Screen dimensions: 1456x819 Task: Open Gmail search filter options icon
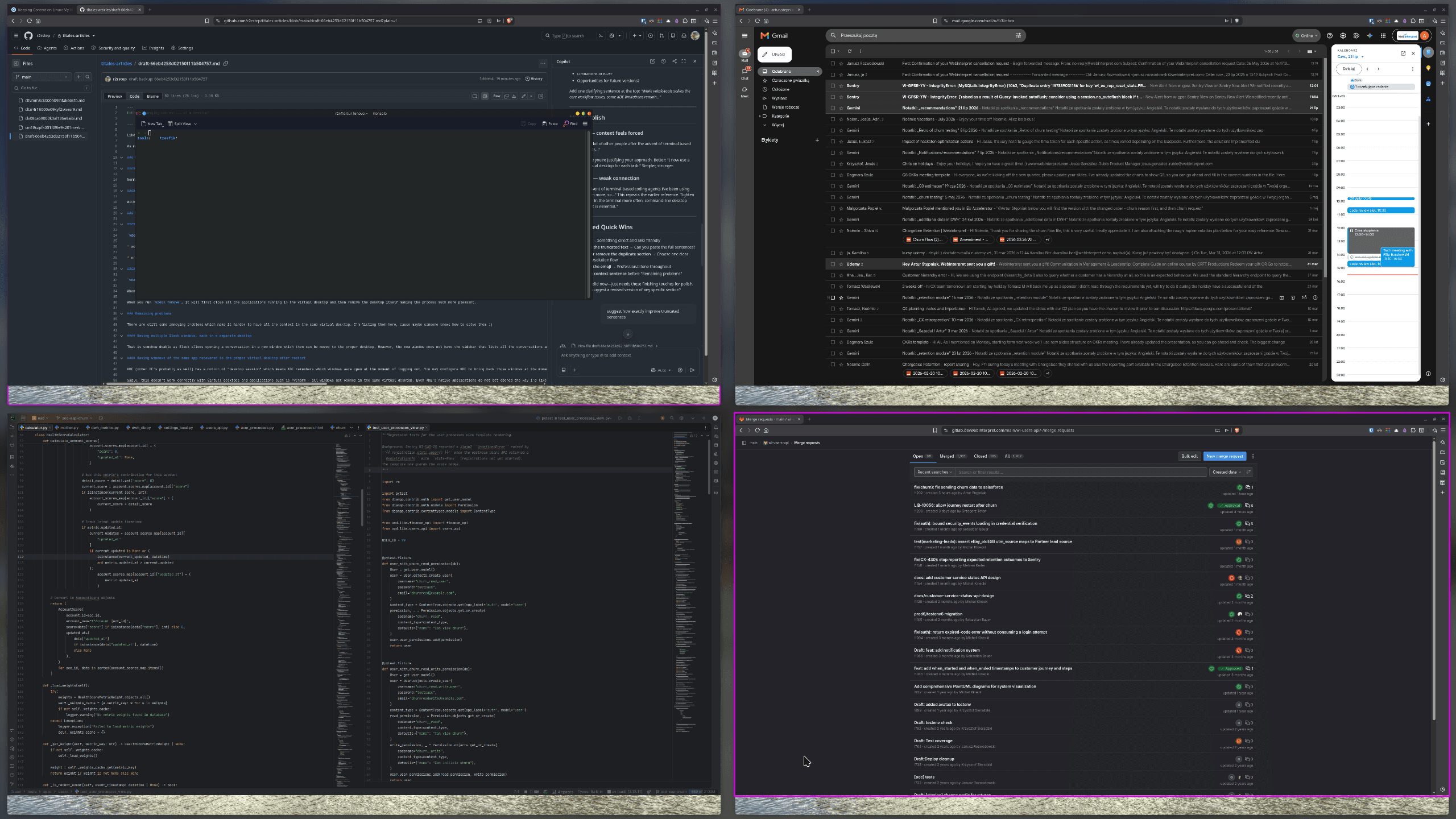[x=1018, y=35]
